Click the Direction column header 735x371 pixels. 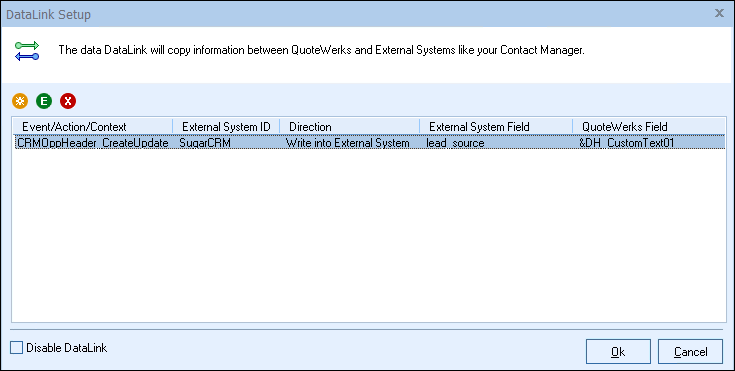[349, 127]
